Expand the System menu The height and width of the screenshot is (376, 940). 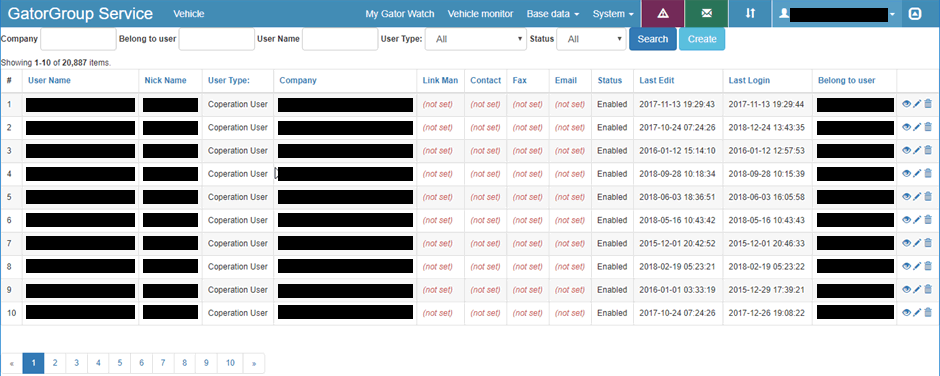pyautogui.click(x=613, y=14)
